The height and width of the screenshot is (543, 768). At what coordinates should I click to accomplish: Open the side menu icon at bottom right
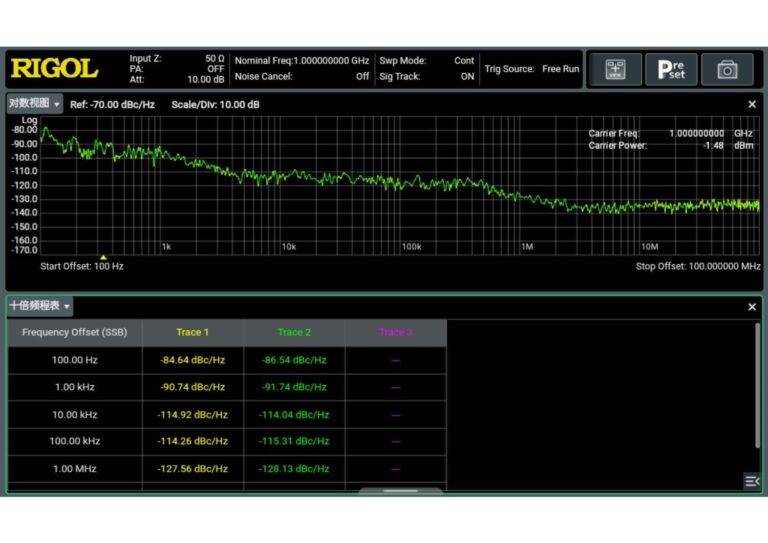pyautogui.click(x=752, y=481)
